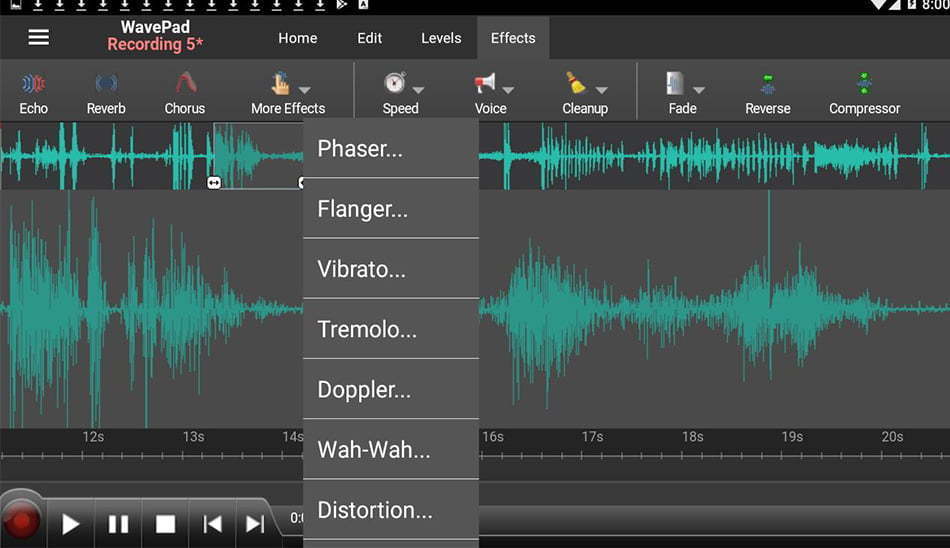The height and width of the screenshot is (548, 950).
Task: Choose Doppler from the effects menu
Action: pos(391,389)
